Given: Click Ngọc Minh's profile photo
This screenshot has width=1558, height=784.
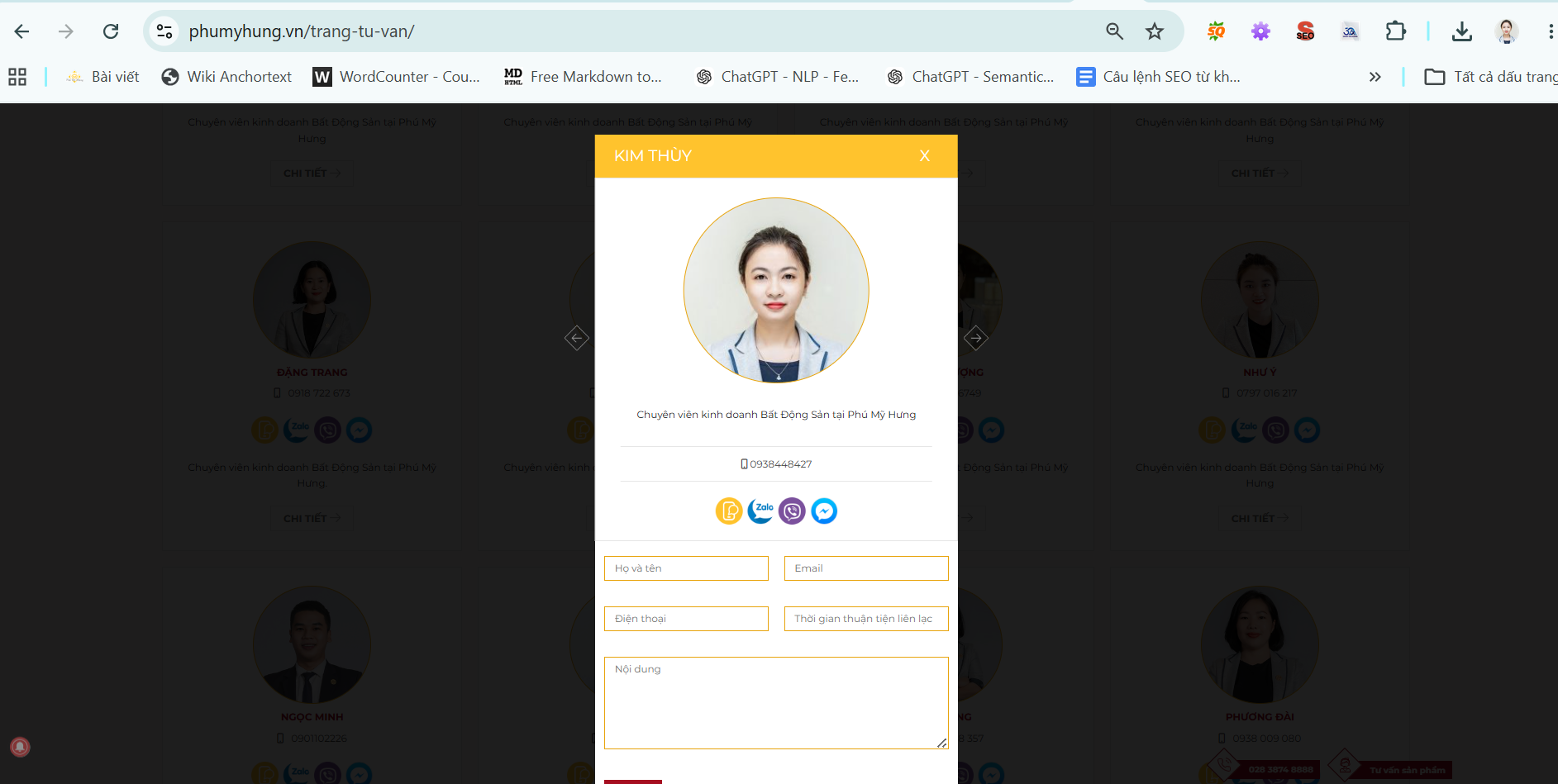Looking at the screenshot, I should tap(312, 644).
